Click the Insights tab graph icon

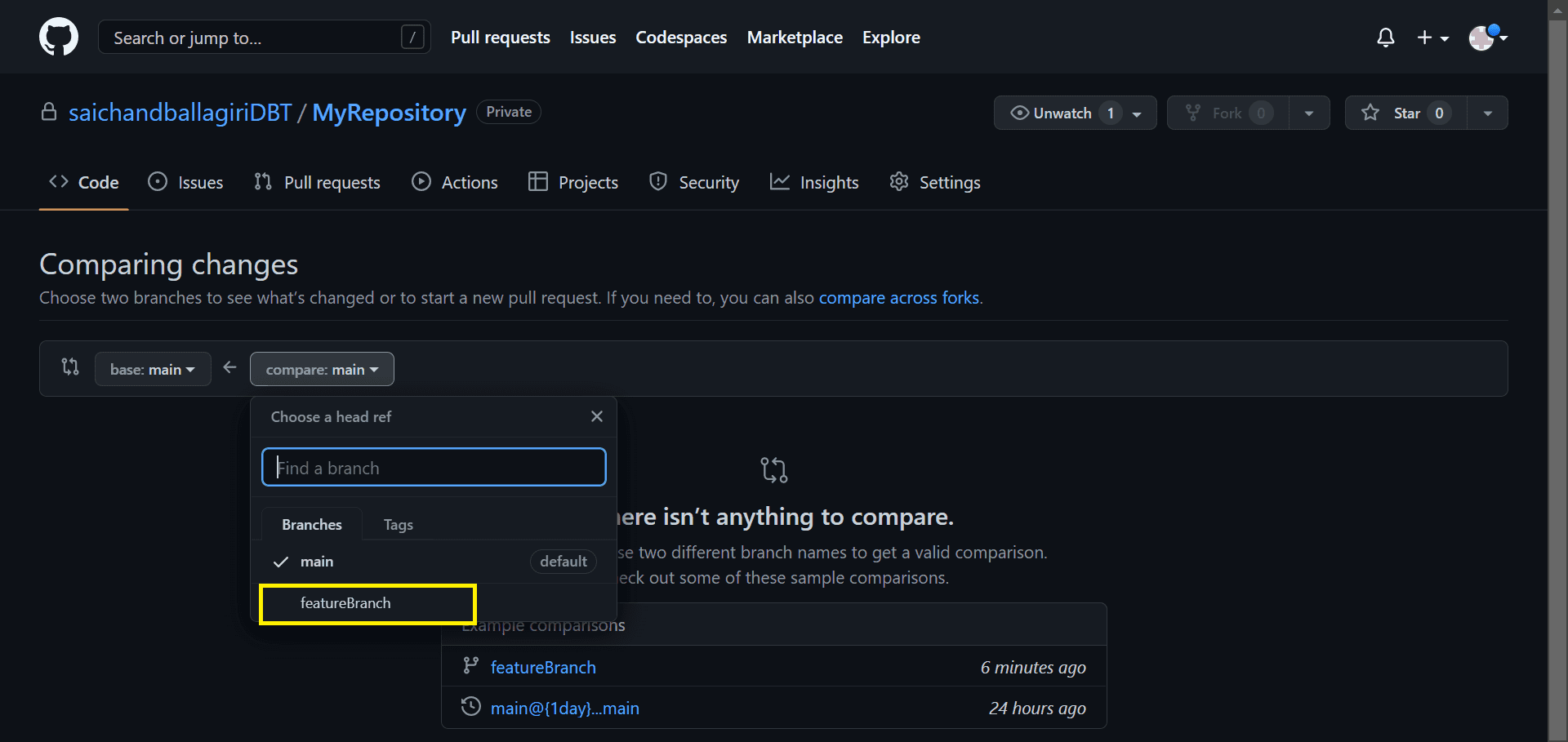(x=780, y=181)
